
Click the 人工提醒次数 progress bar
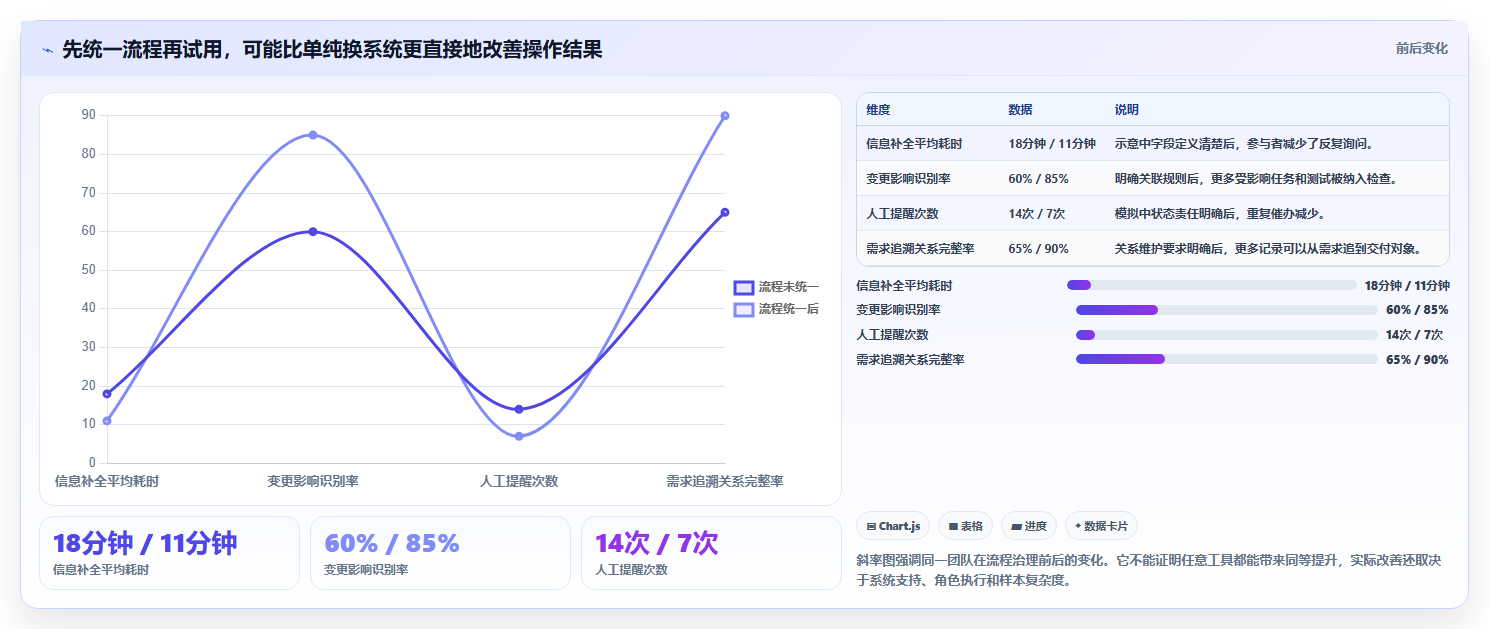click(1226, 335)
